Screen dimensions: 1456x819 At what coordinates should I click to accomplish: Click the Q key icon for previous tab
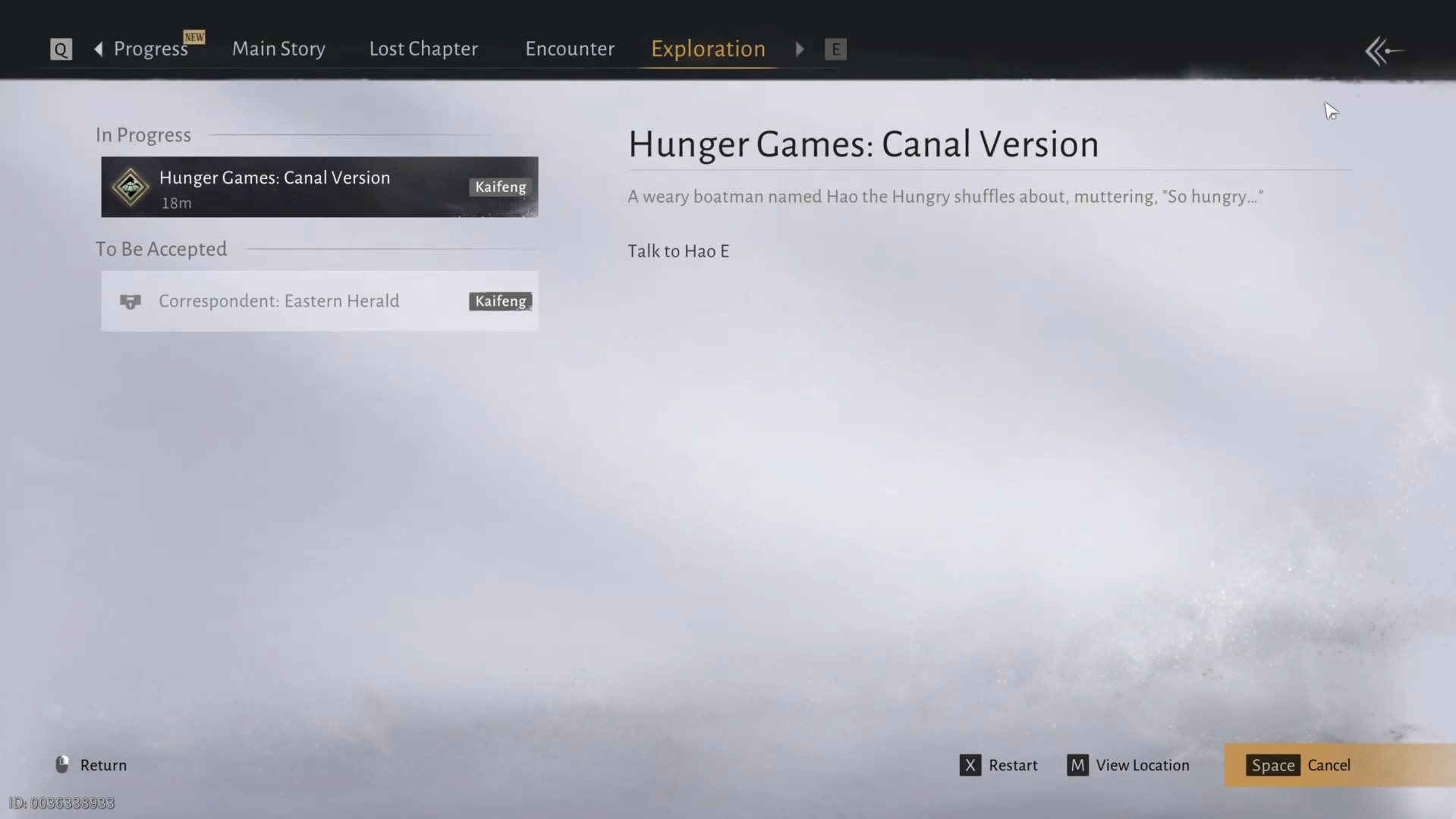coord(61,49)
